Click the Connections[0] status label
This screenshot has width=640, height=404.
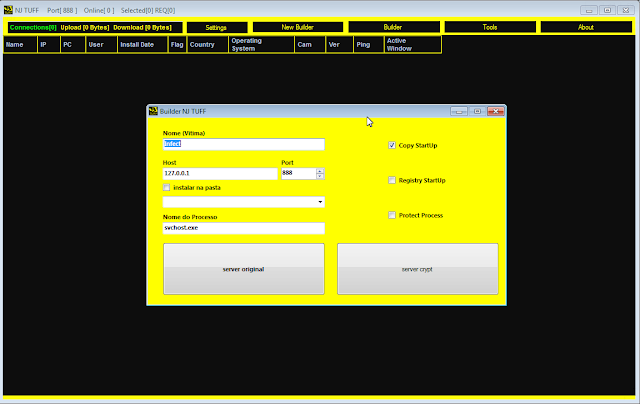click(33, 27)
